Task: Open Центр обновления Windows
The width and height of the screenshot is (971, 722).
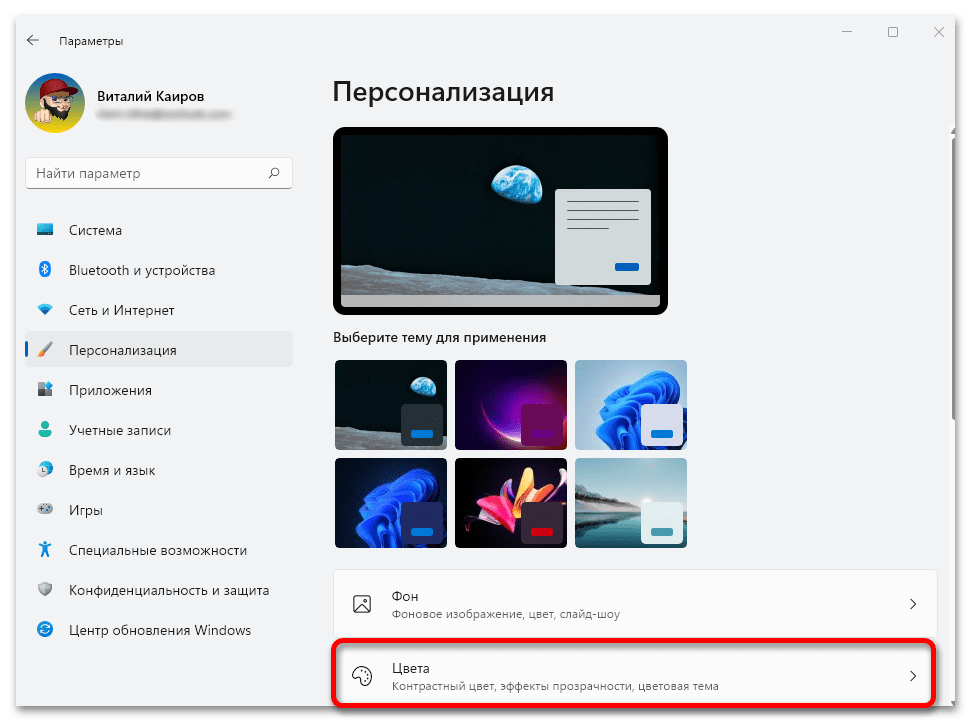Action: (x=159, y=630)
